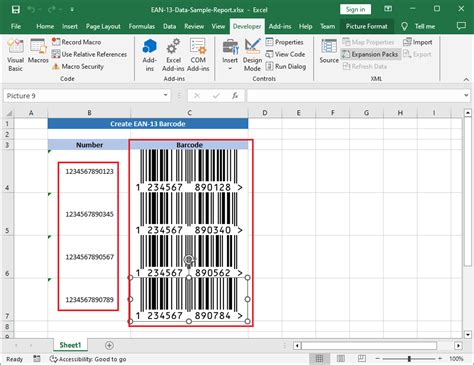Open the Add-ins ribbon tab

click(x=280, y=26)
